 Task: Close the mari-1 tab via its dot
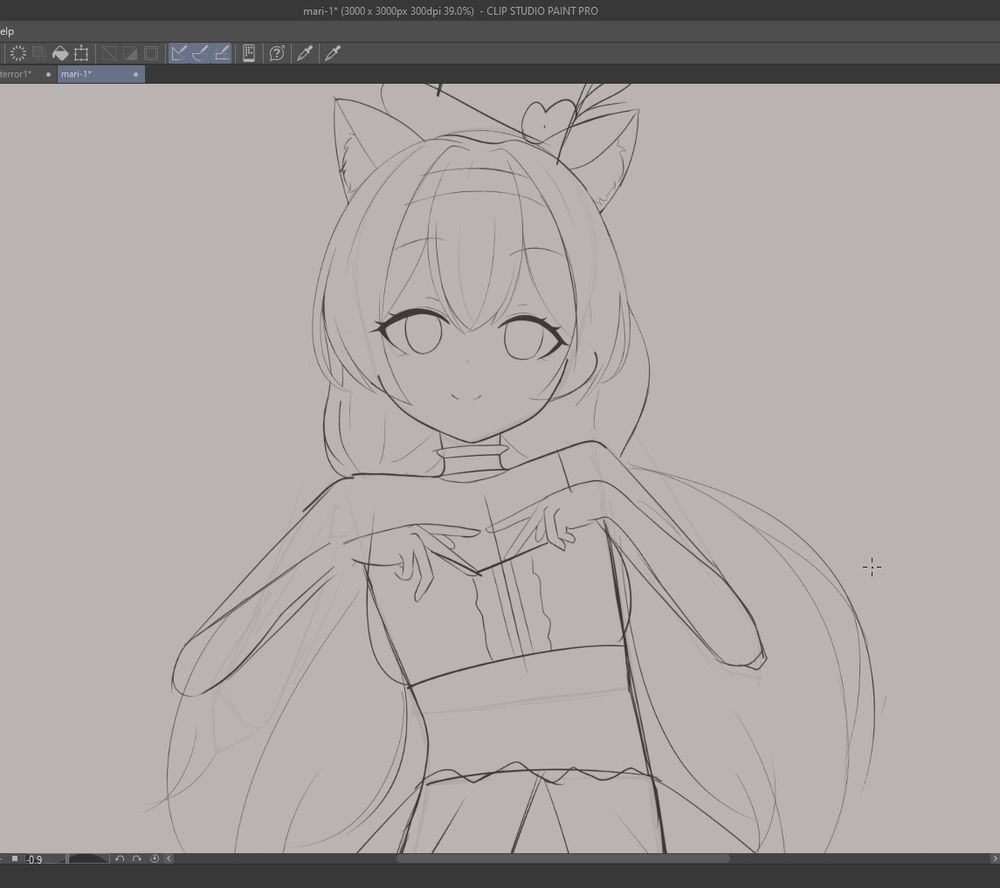tap(135, 75)
